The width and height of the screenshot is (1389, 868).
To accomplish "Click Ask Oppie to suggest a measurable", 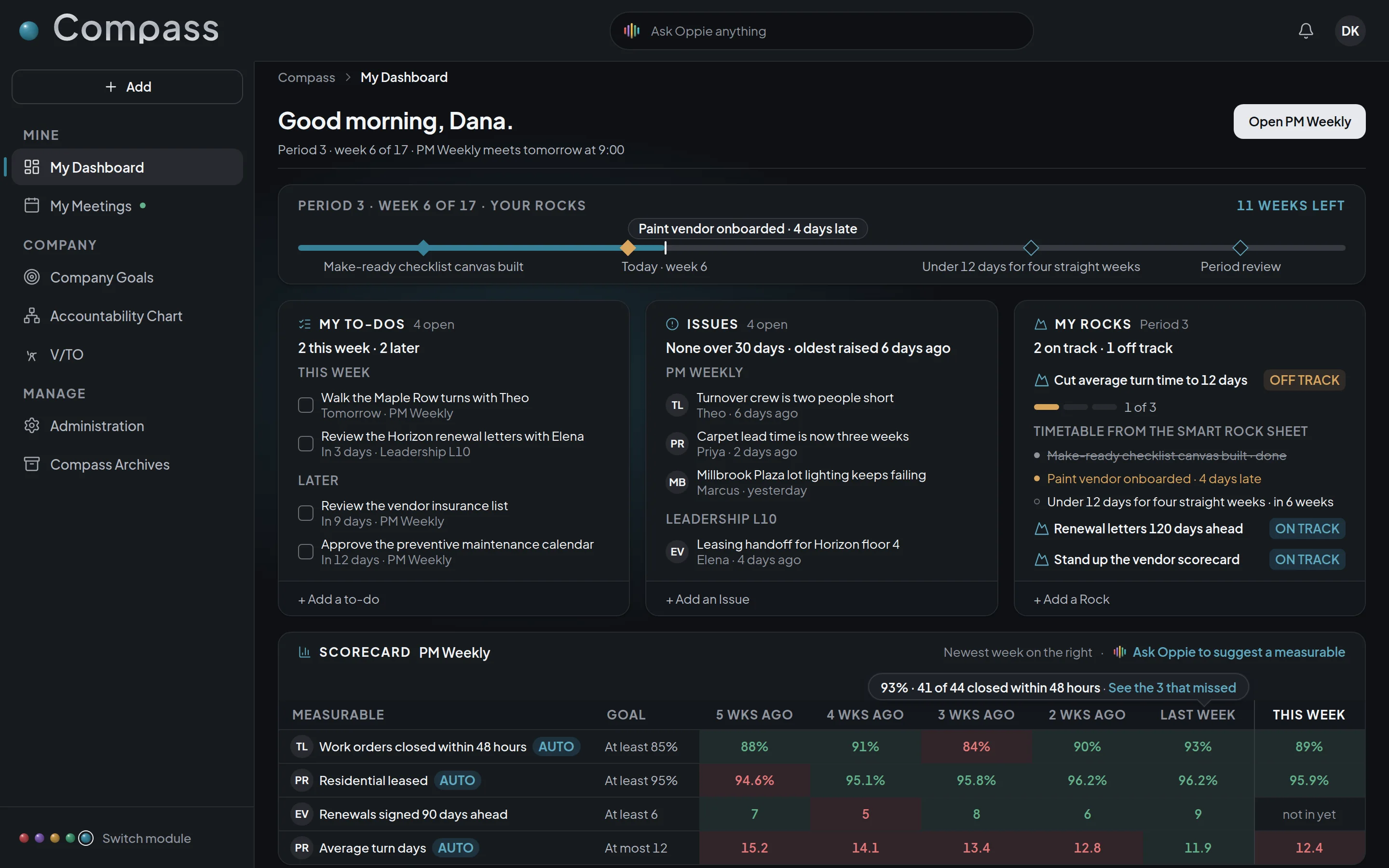I will [x=1229, y=652].
